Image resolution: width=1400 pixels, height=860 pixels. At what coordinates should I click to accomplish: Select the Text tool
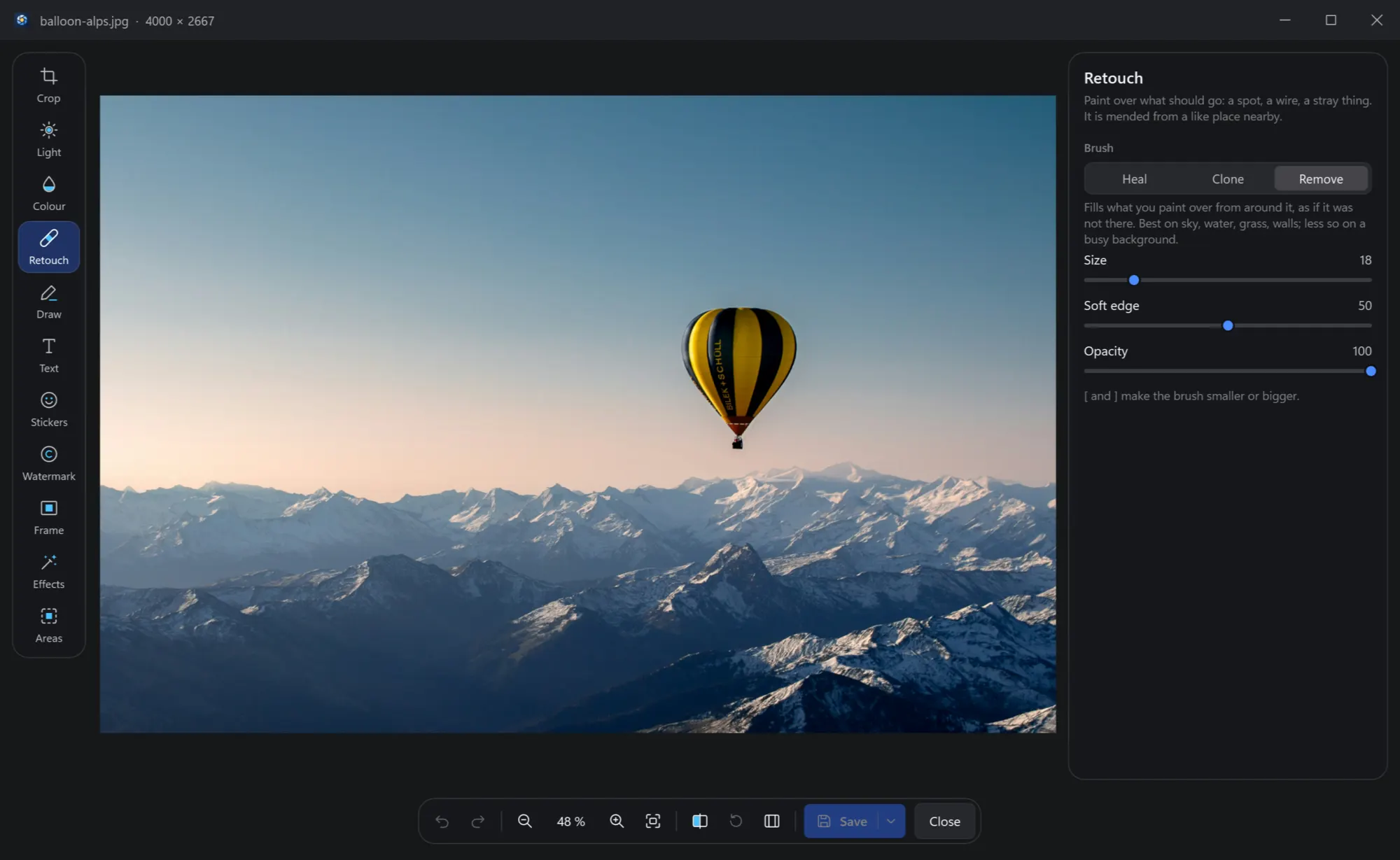coord(48,355)
